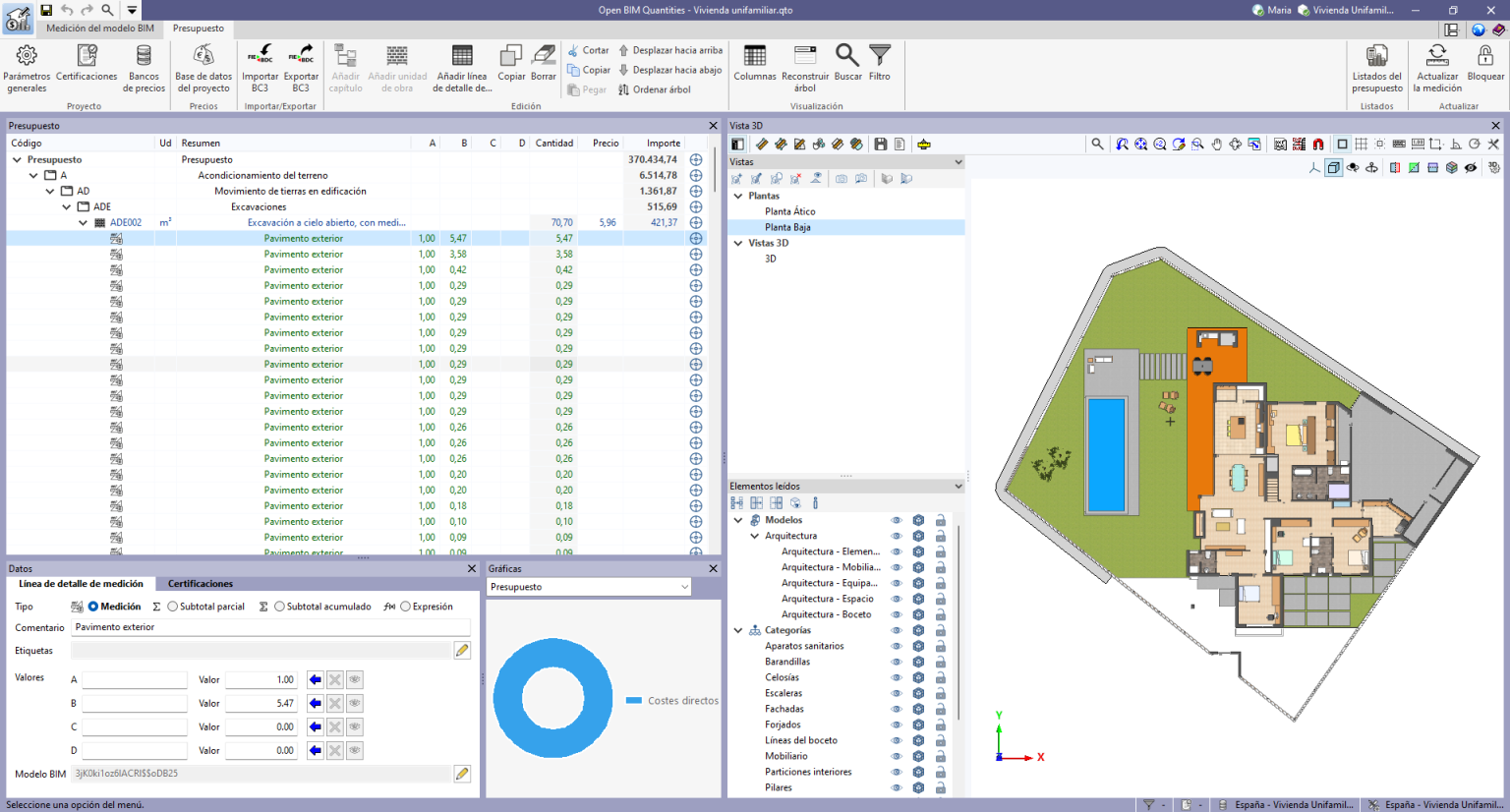Collapse the Elementos leídos panel
This screenshot has height=812, width=1510.
[x=958, y=486]
